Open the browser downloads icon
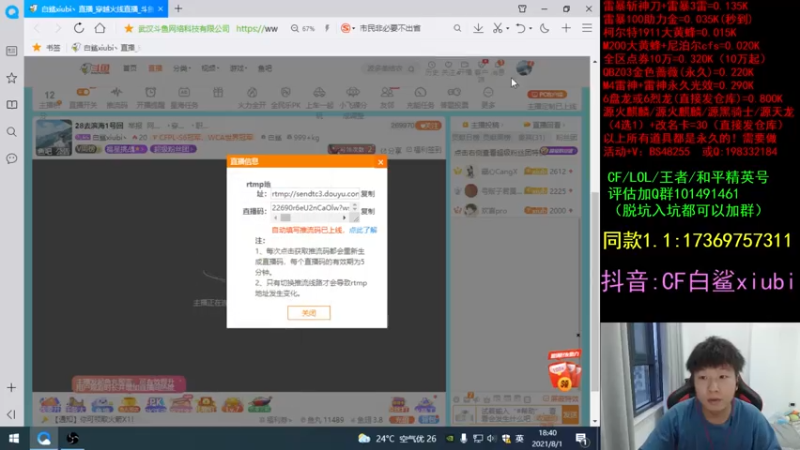 tap(478, 28)
